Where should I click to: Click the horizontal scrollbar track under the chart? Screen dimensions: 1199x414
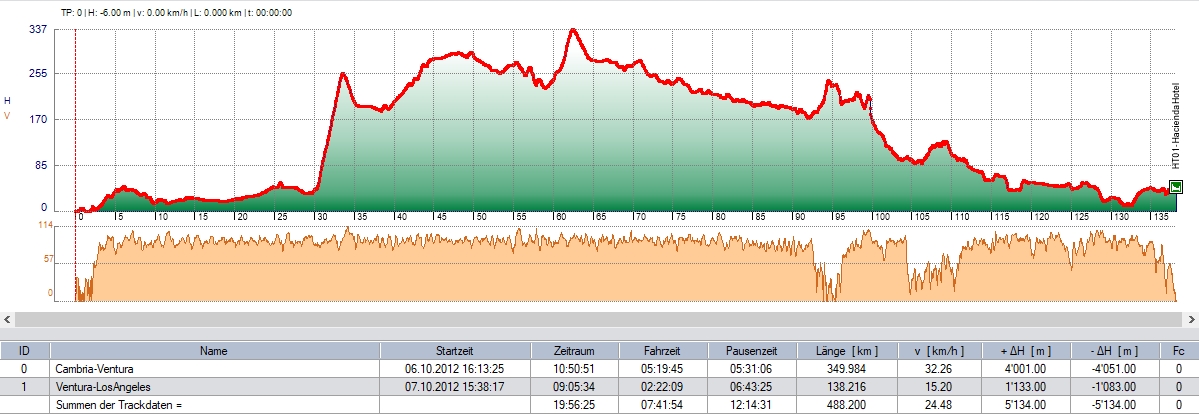600,318
